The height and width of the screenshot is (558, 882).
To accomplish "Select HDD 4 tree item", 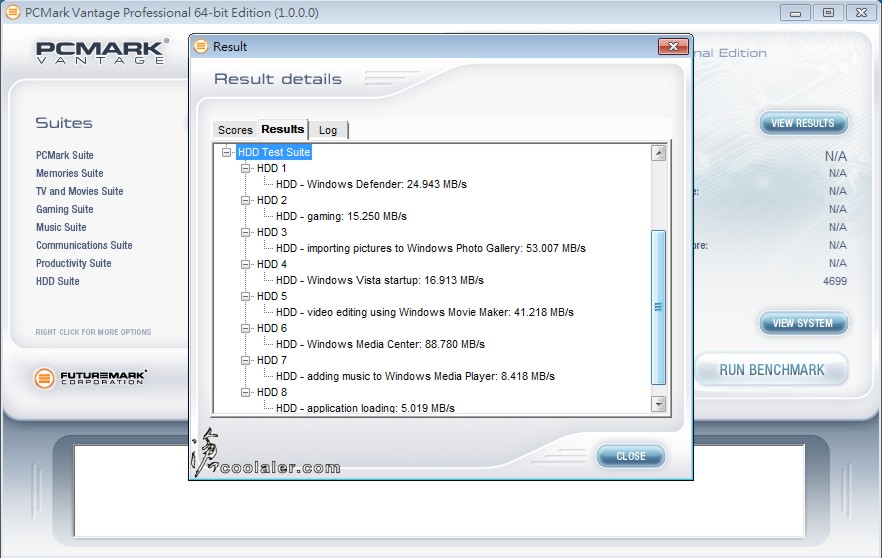I will 272,264.
